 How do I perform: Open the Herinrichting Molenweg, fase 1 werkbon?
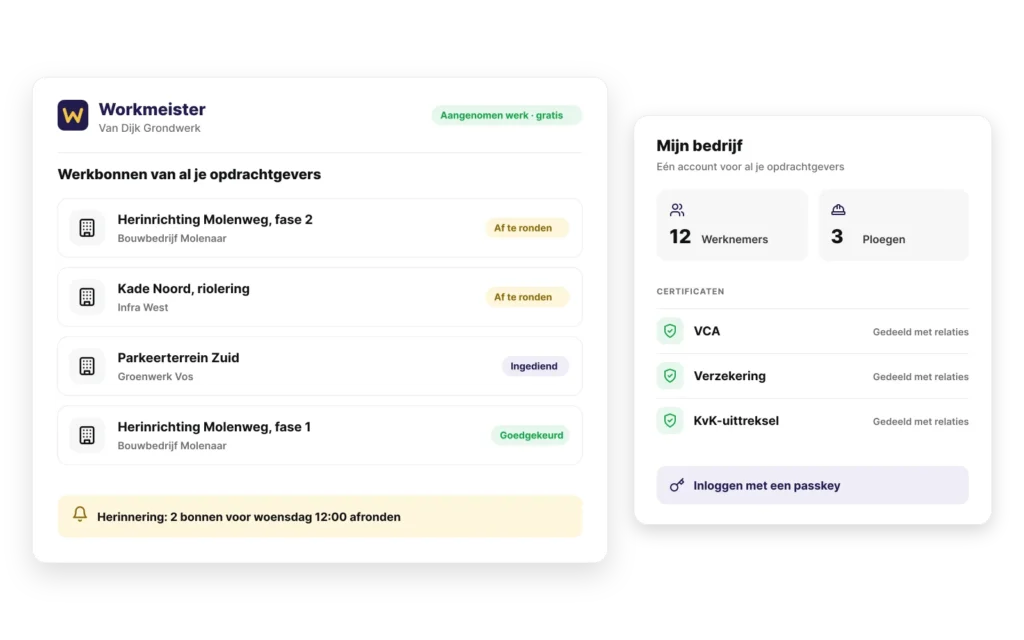(x=320, y=436)
